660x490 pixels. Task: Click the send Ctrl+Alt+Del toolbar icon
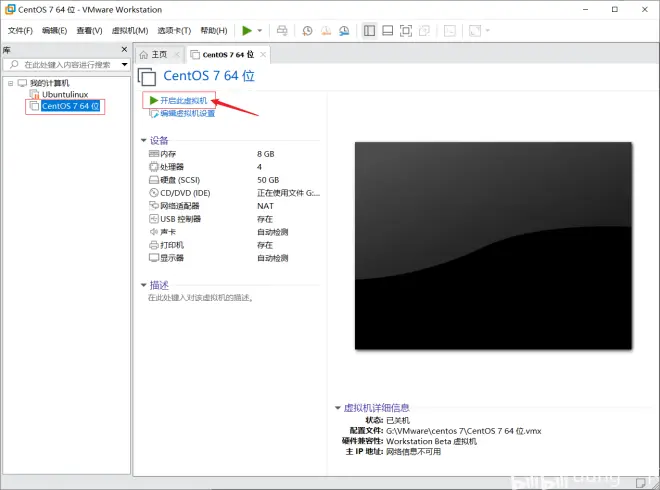(x=282, y=30)
